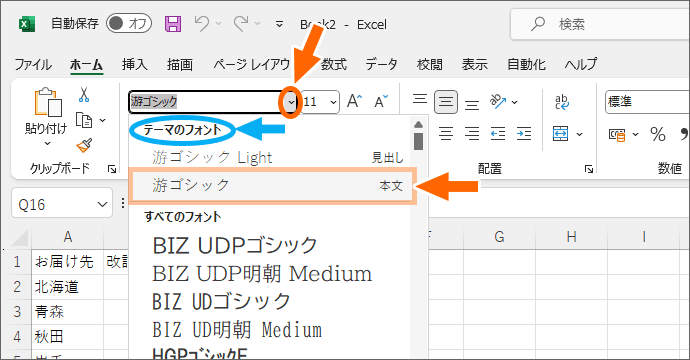Open the Redo history dropdown arrow
690x360 pixels.
pyautogui.click(x=258, y=24)
